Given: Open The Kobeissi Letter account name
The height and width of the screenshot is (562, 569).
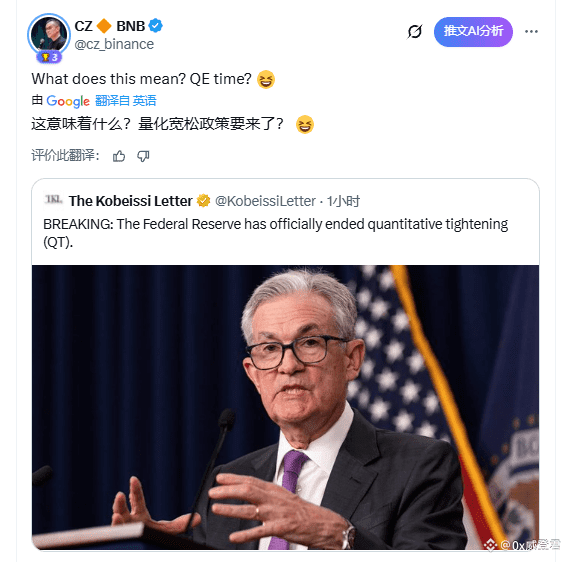Looking at the screenshot, I should coord(131,201).
